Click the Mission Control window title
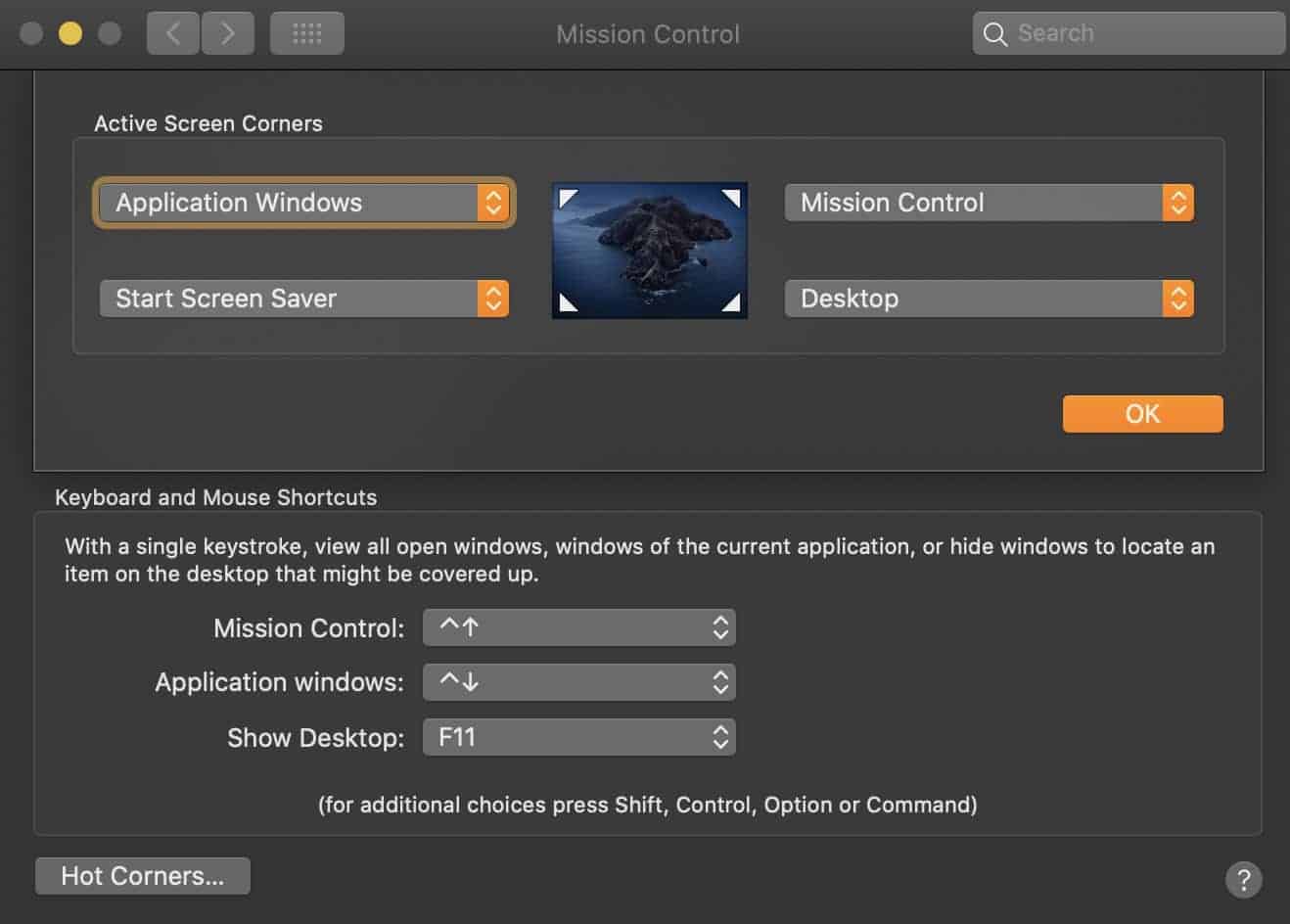 click(648, 34)
